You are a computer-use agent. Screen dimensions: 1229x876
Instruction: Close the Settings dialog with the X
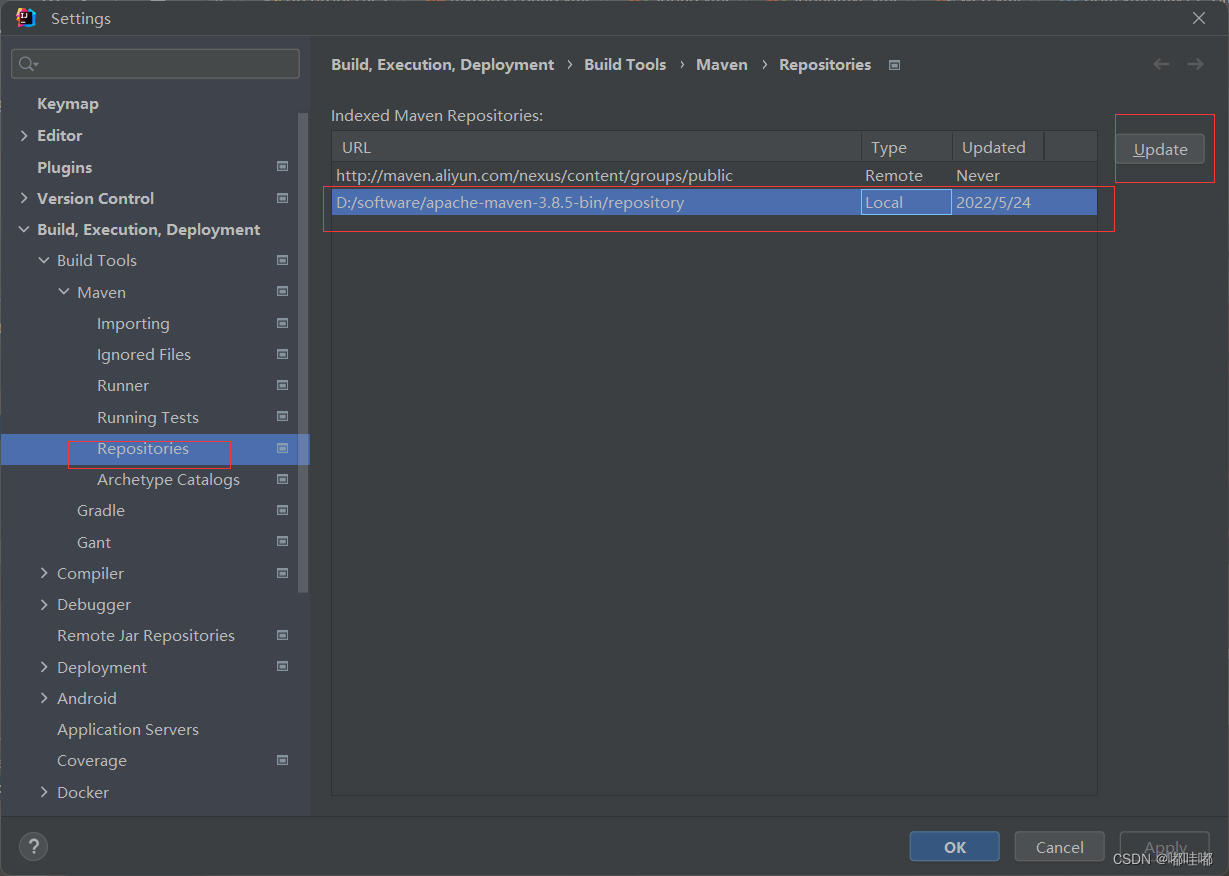(x=1199, y=18)
